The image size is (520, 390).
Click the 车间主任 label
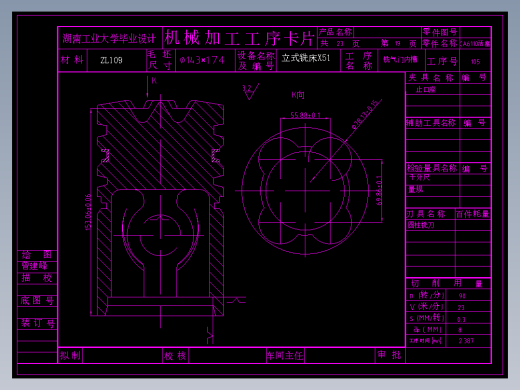(x=285, y=356)
